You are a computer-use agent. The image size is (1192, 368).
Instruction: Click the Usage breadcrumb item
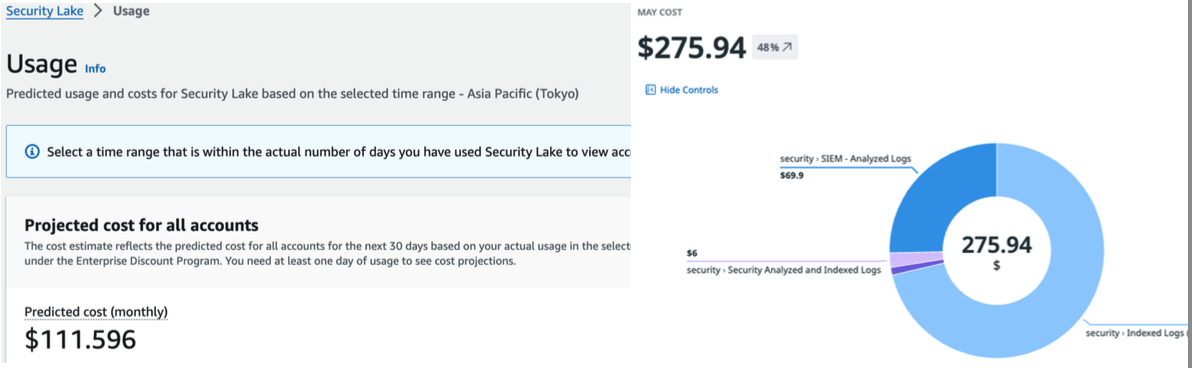[132, 11]
